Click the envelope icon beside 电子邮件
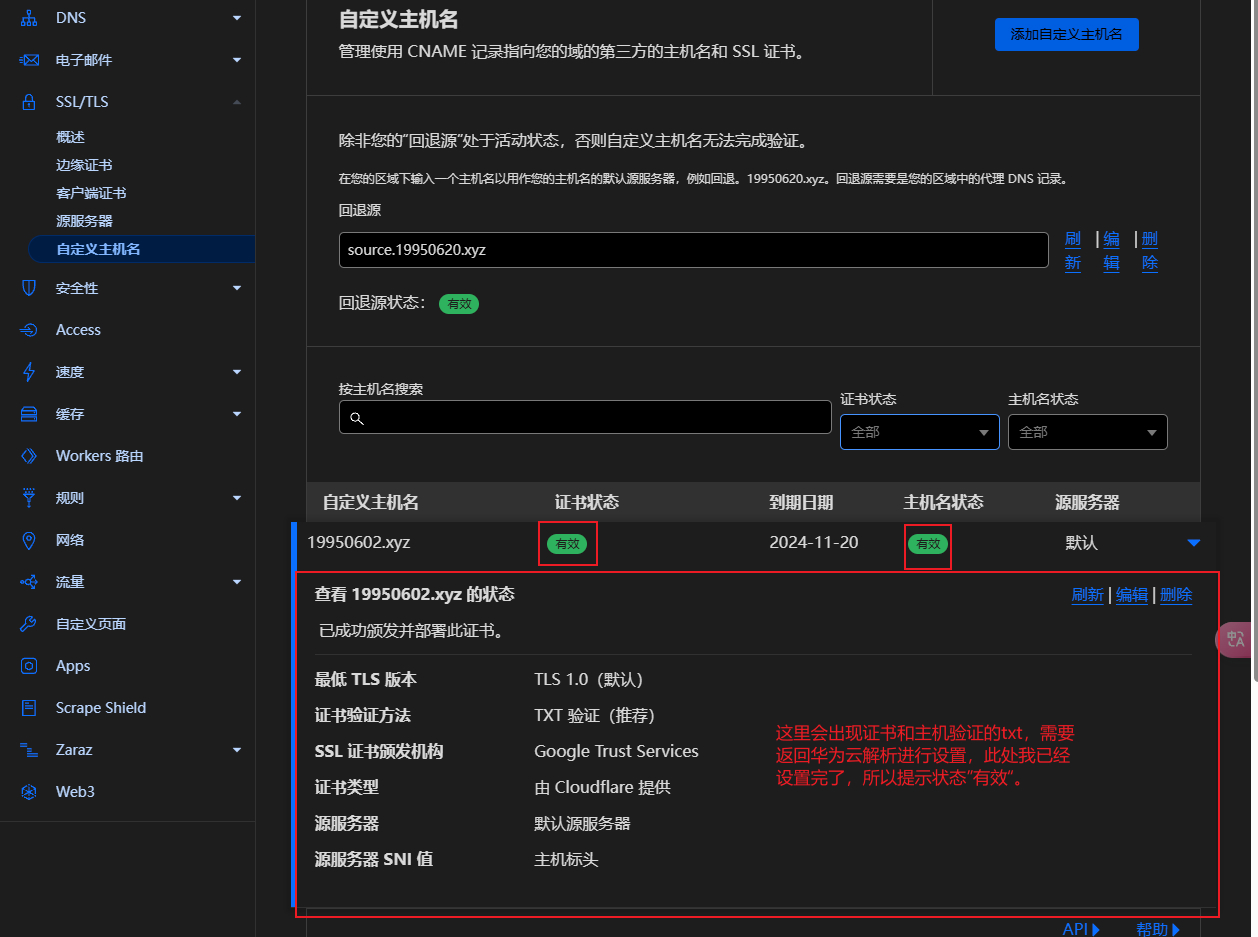 coord(29,60)
